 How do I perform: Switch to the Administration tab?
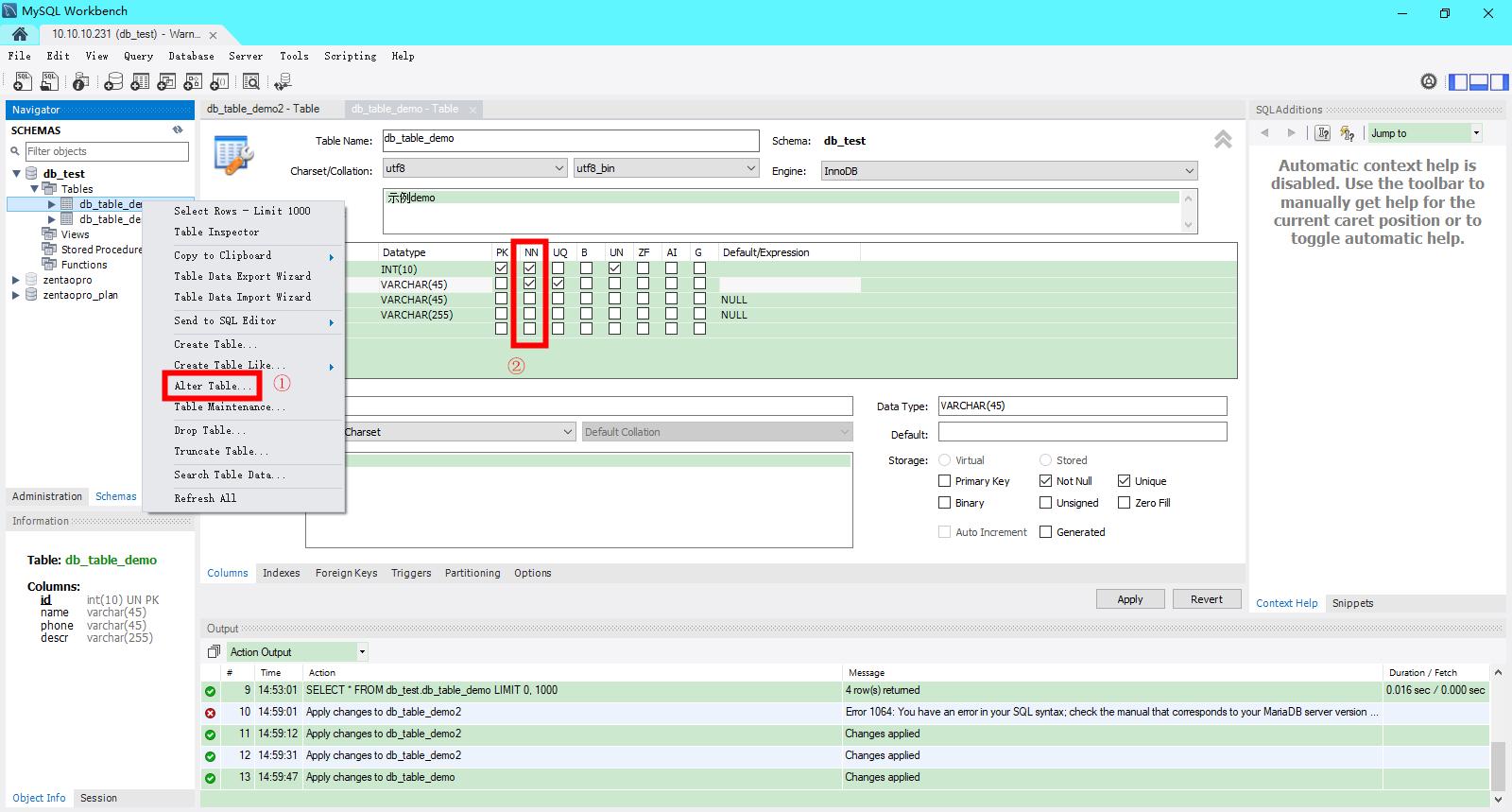pos(47,496)
